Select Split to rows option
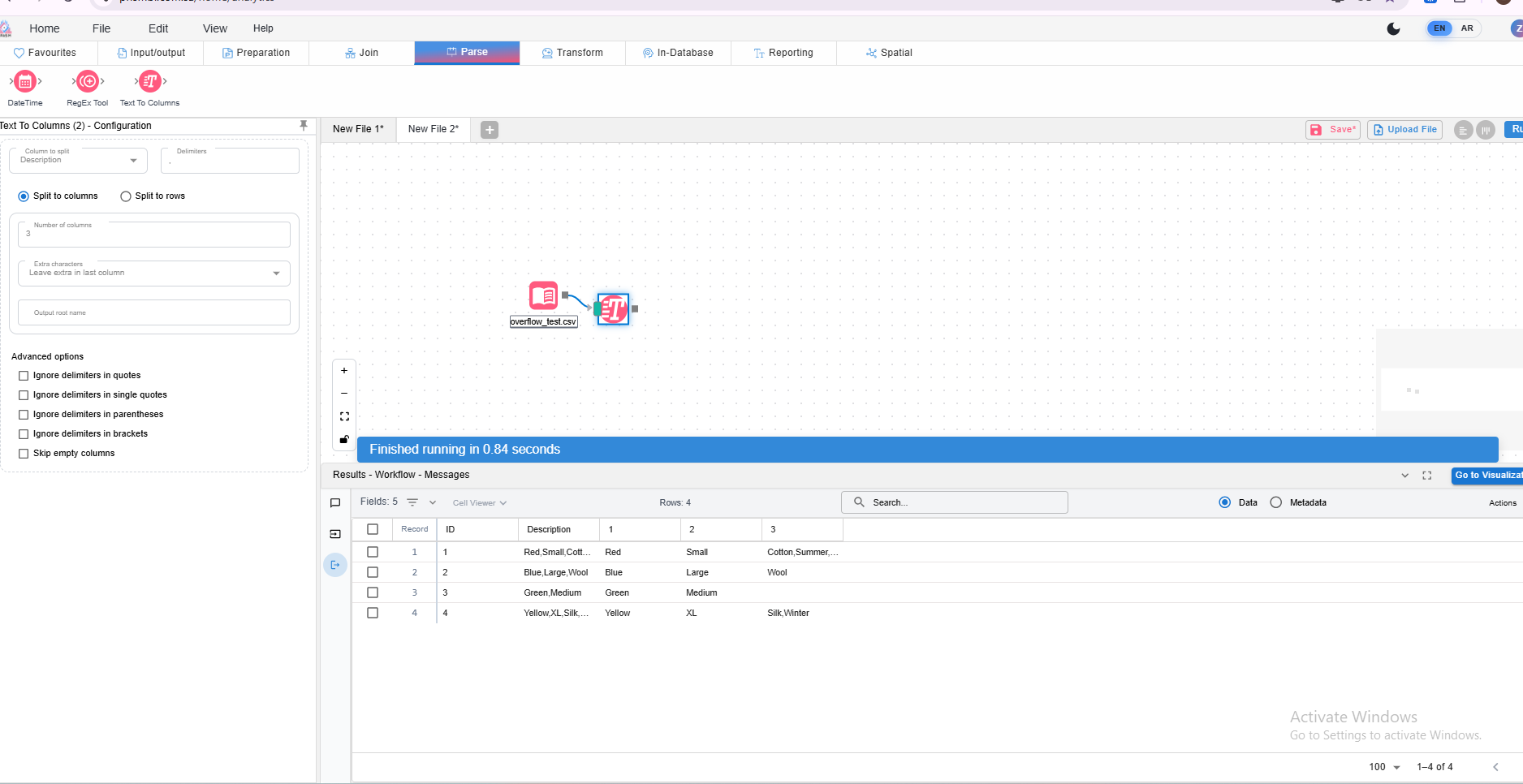 click(x=126, y=196)
